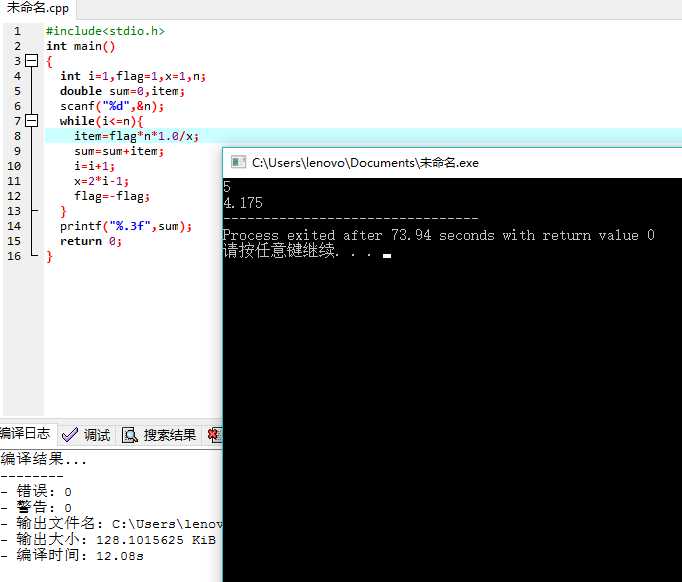The image size is (682, 582).
Task: Click the 编译时间 12.08s entry
Action: (72, 555)
